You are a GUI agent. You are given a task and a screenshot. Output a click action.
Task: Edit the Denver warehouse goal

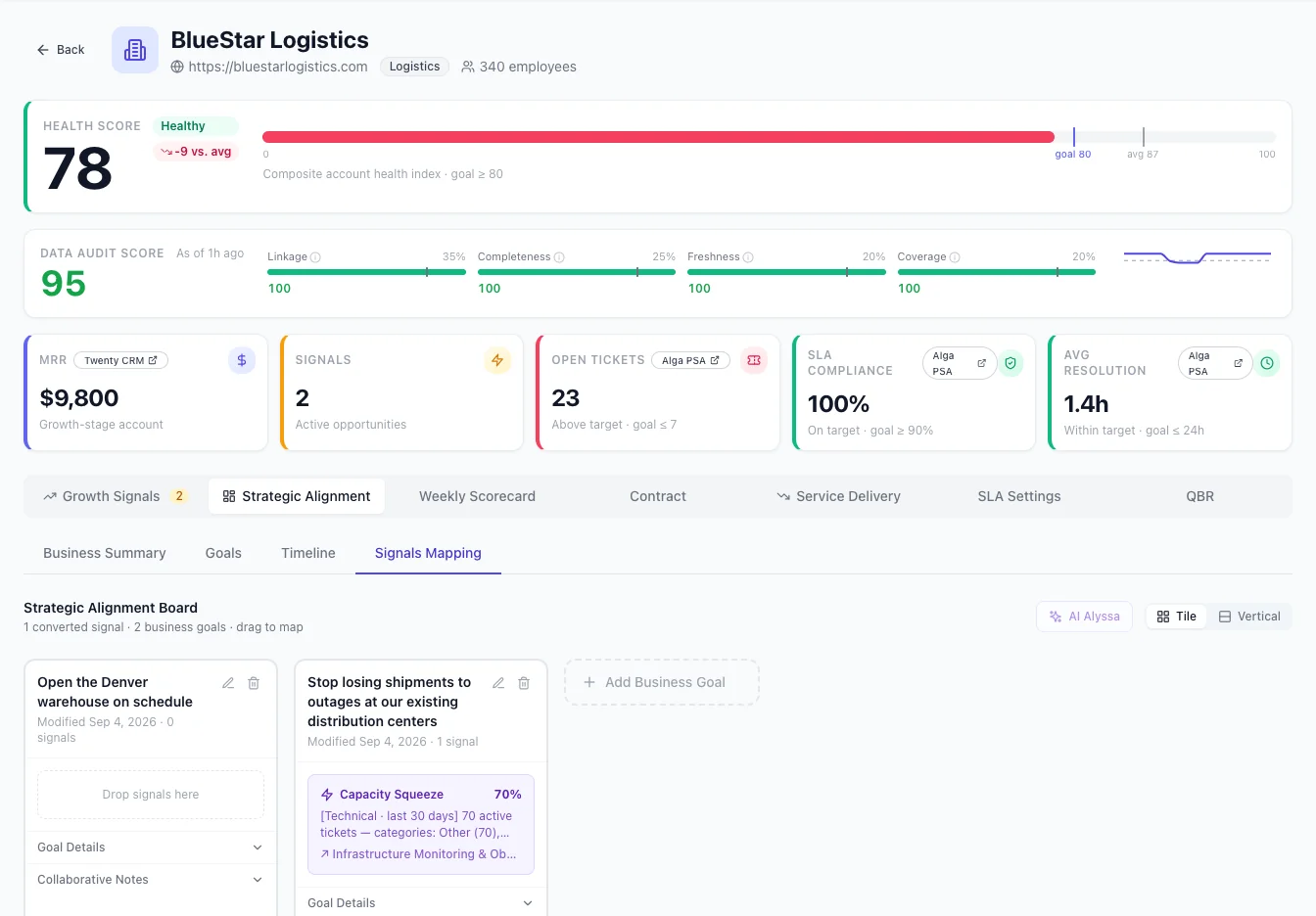pyautogui.click(x=228, y=683)
